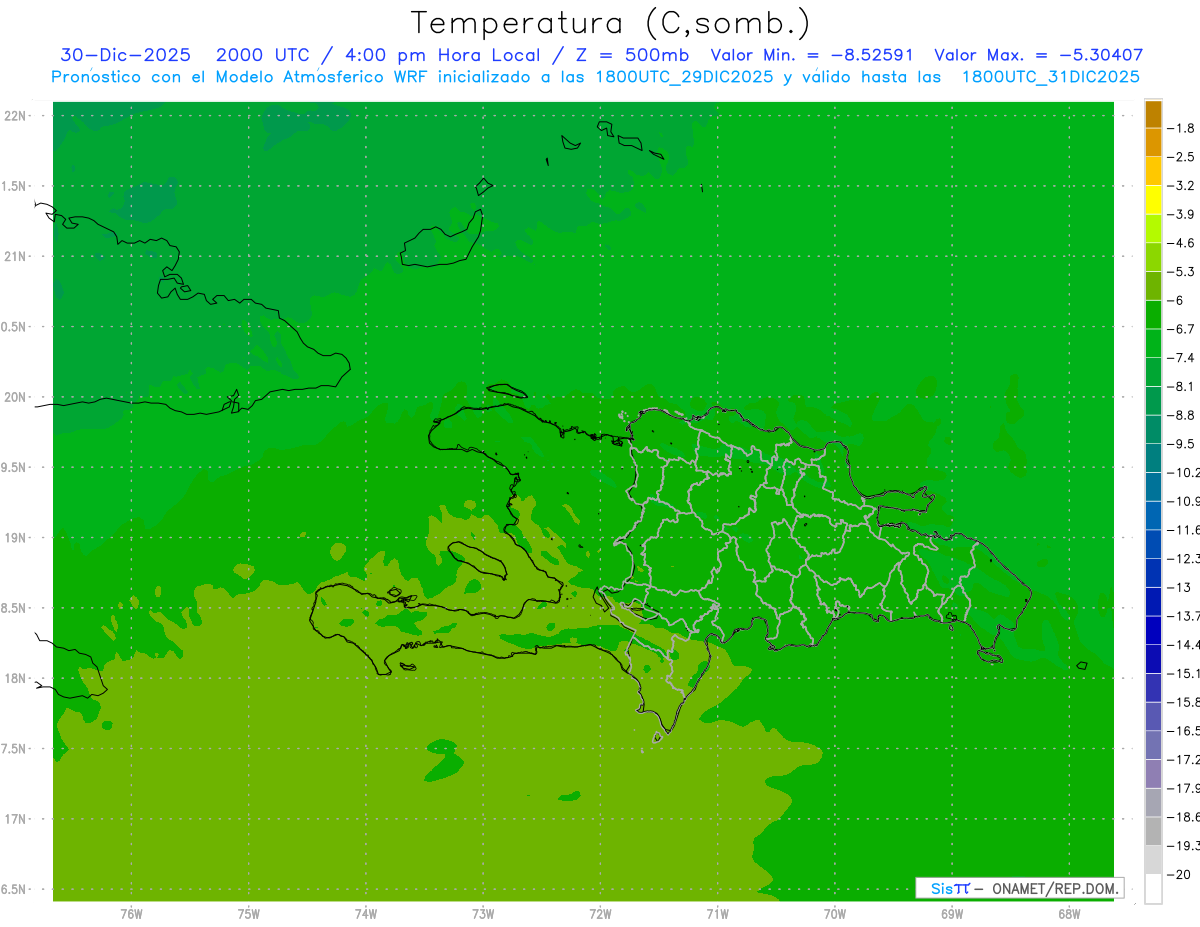Click the "-7.4" colorbar label
This screenshot has width=1200, height=927.
1182,358
